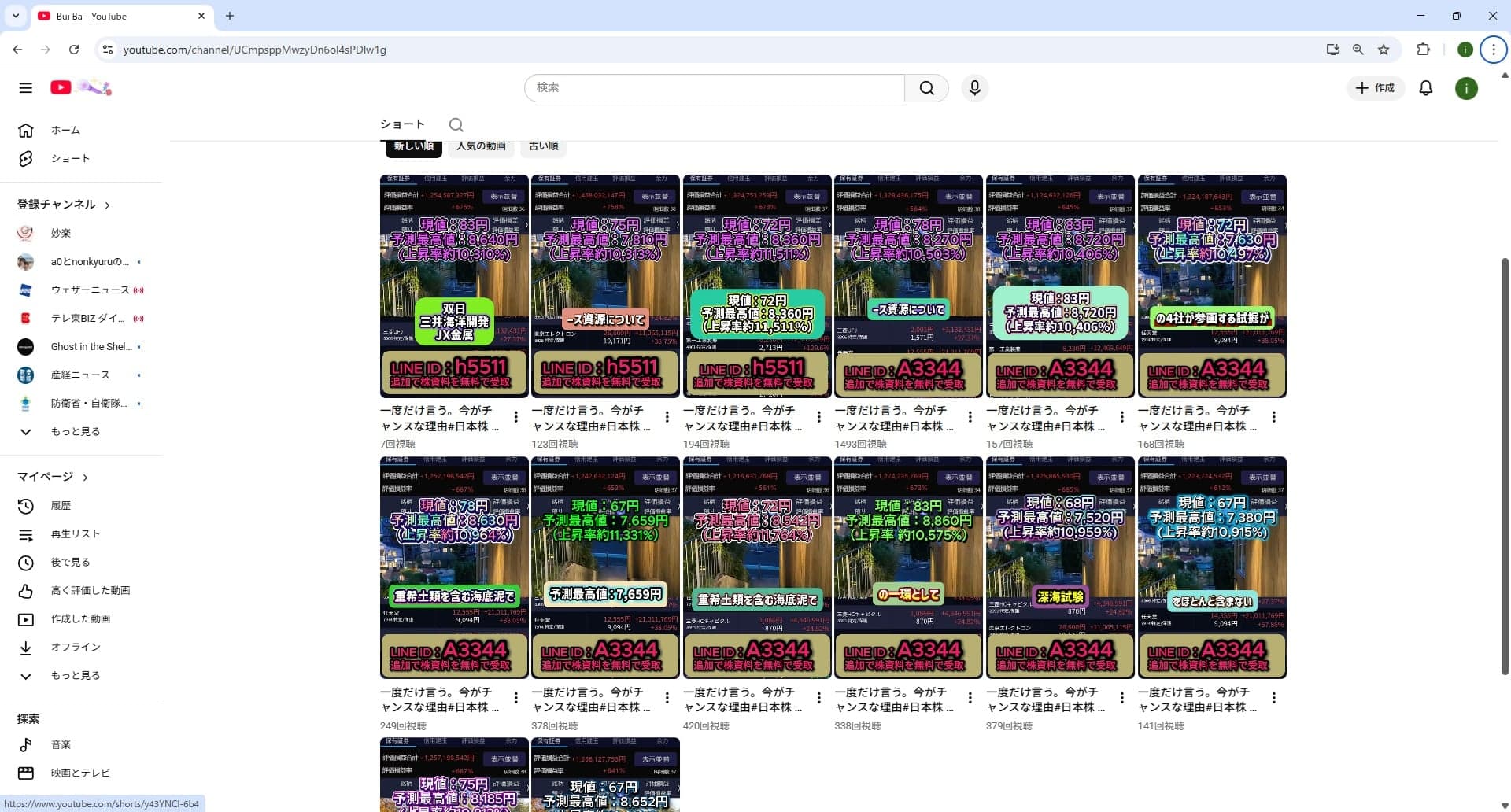The width and height of the screenshot is (1511, 812).
Task: Click install app icon in address bar
Action: point(1332,50)
